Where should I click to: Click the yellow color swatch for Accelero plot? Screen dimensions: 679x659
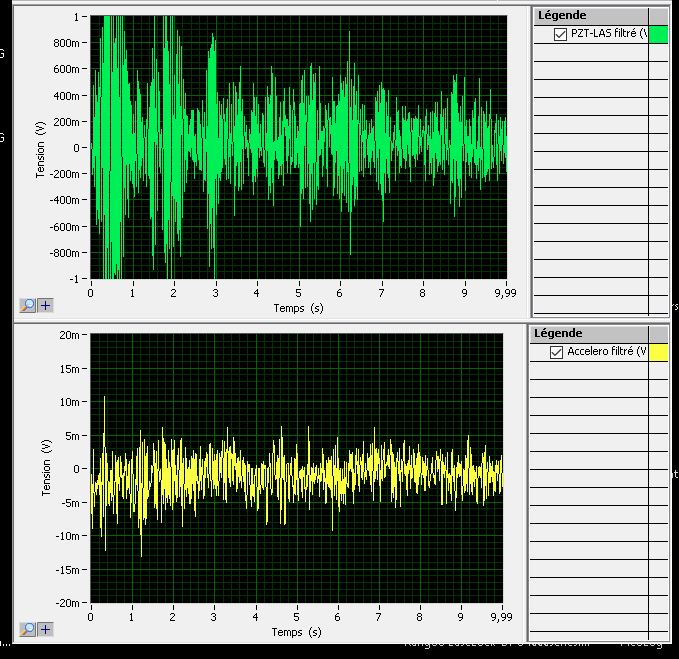click(x=658, y=352)
